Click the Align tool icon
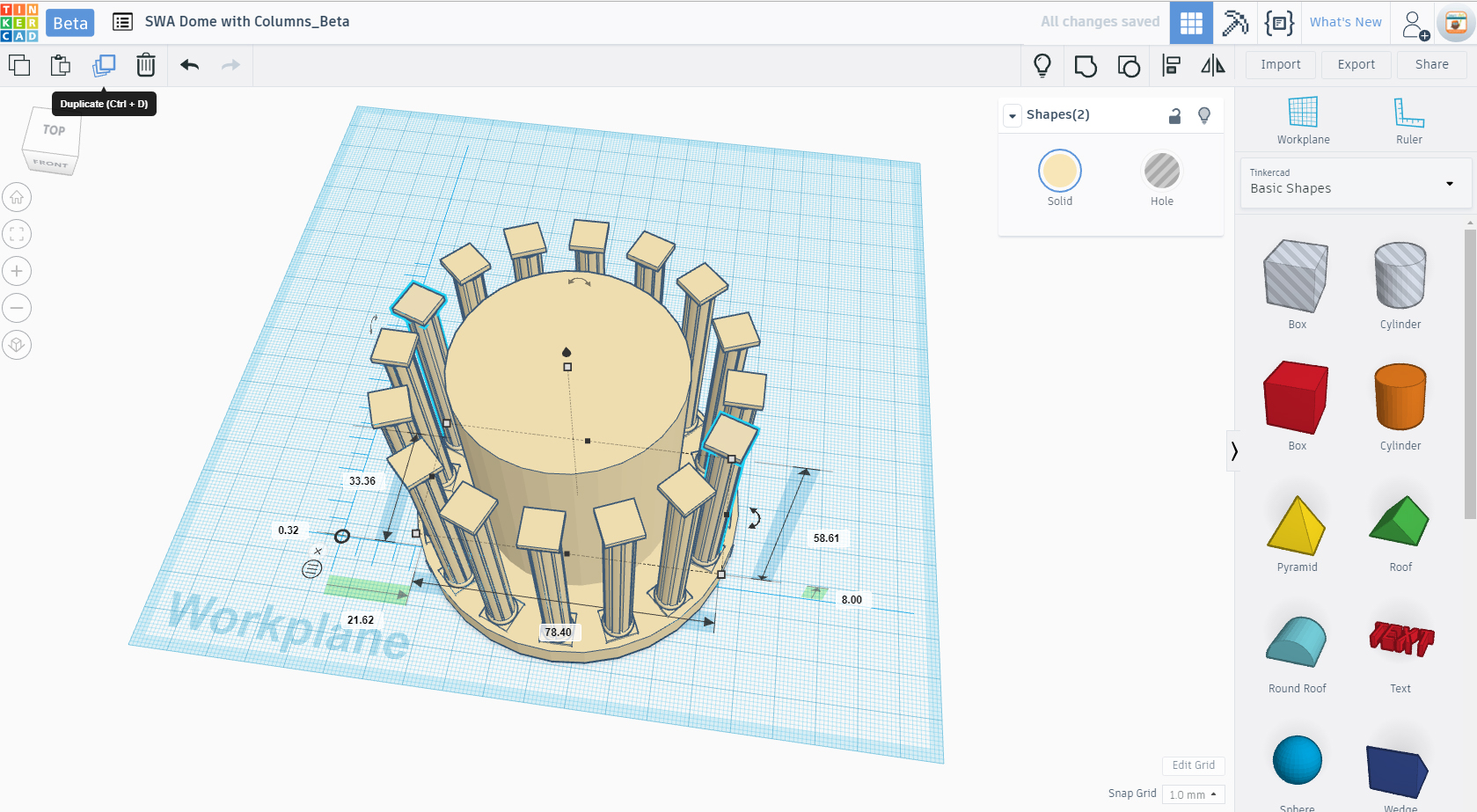The width and height of the screenshot is (1477, 812). 1171,65
